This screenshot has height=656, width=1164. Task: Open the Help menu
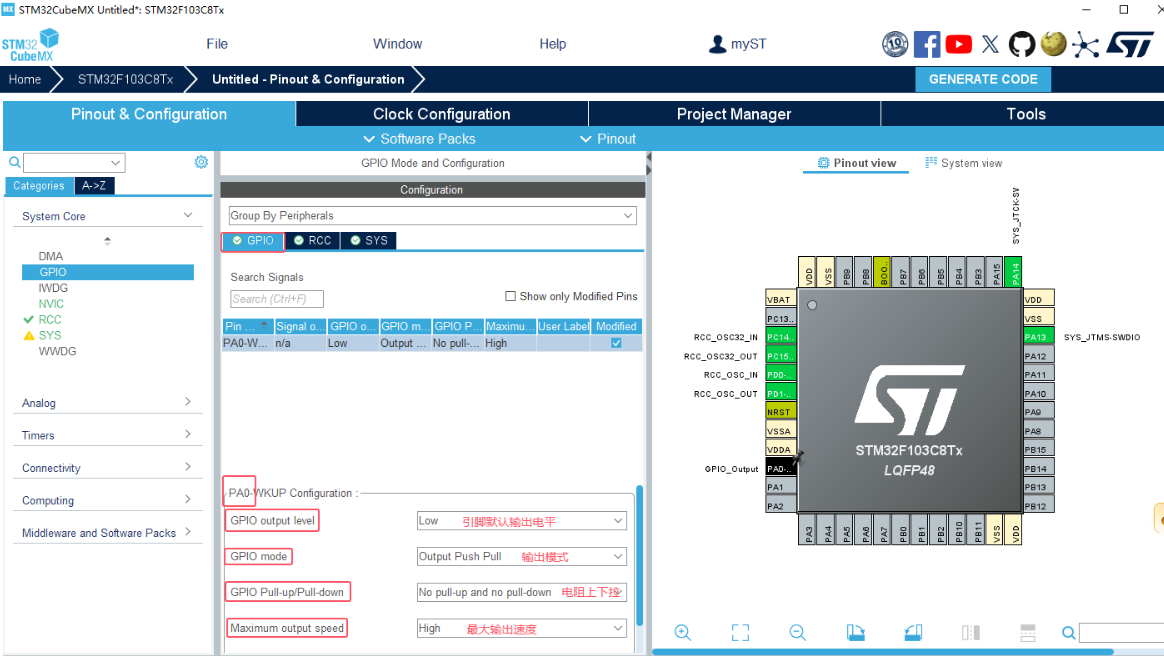(552, 44)
